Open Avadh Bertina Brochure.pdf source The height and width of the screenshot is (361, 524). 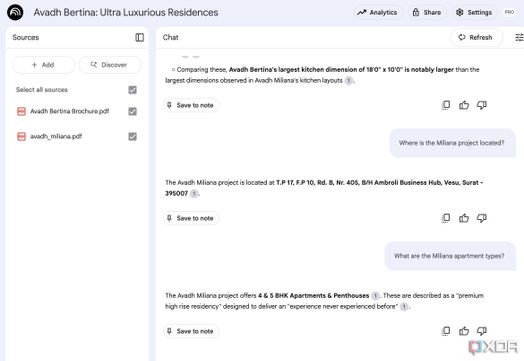(70, 111)
